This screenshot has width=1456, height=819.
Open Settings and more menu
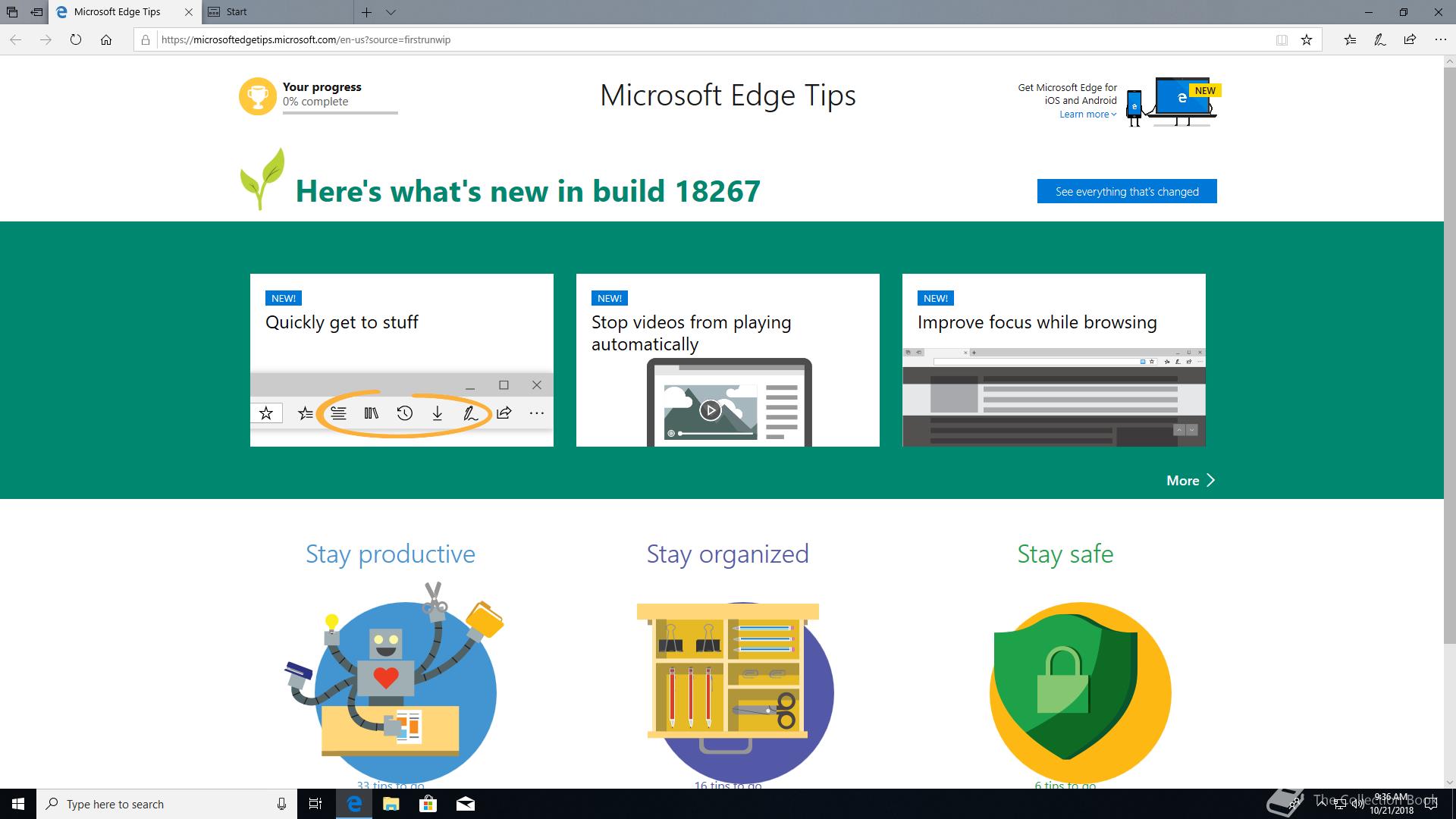(1440, 40)
